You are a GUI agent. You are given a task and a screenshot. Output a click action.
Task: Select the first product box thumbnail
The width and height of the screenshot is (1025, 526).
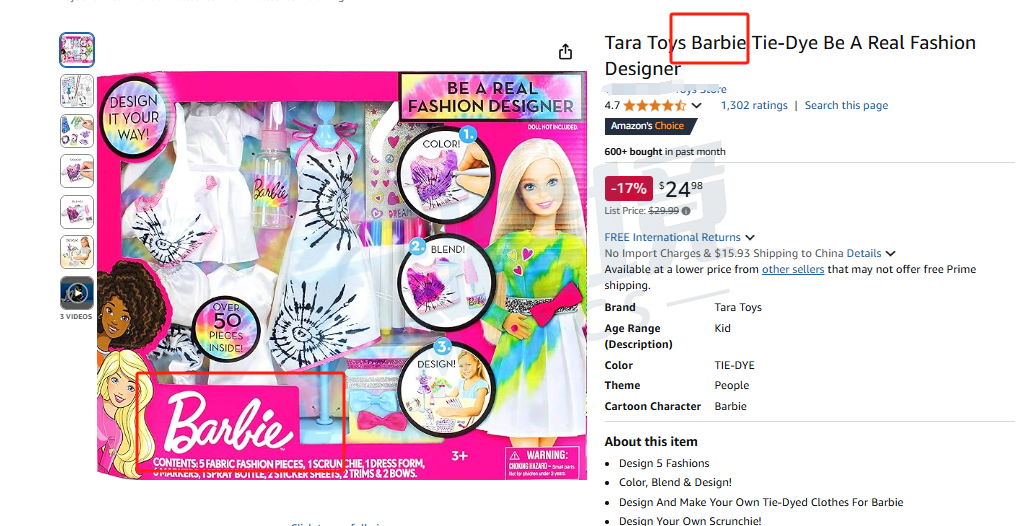[x=77, y=50]
